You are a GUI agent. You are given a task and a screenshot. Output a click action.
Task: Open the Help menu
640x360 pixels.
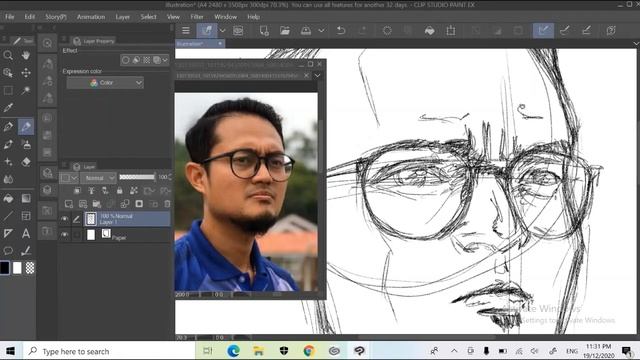pyautogui.click(x=253, y=17)
